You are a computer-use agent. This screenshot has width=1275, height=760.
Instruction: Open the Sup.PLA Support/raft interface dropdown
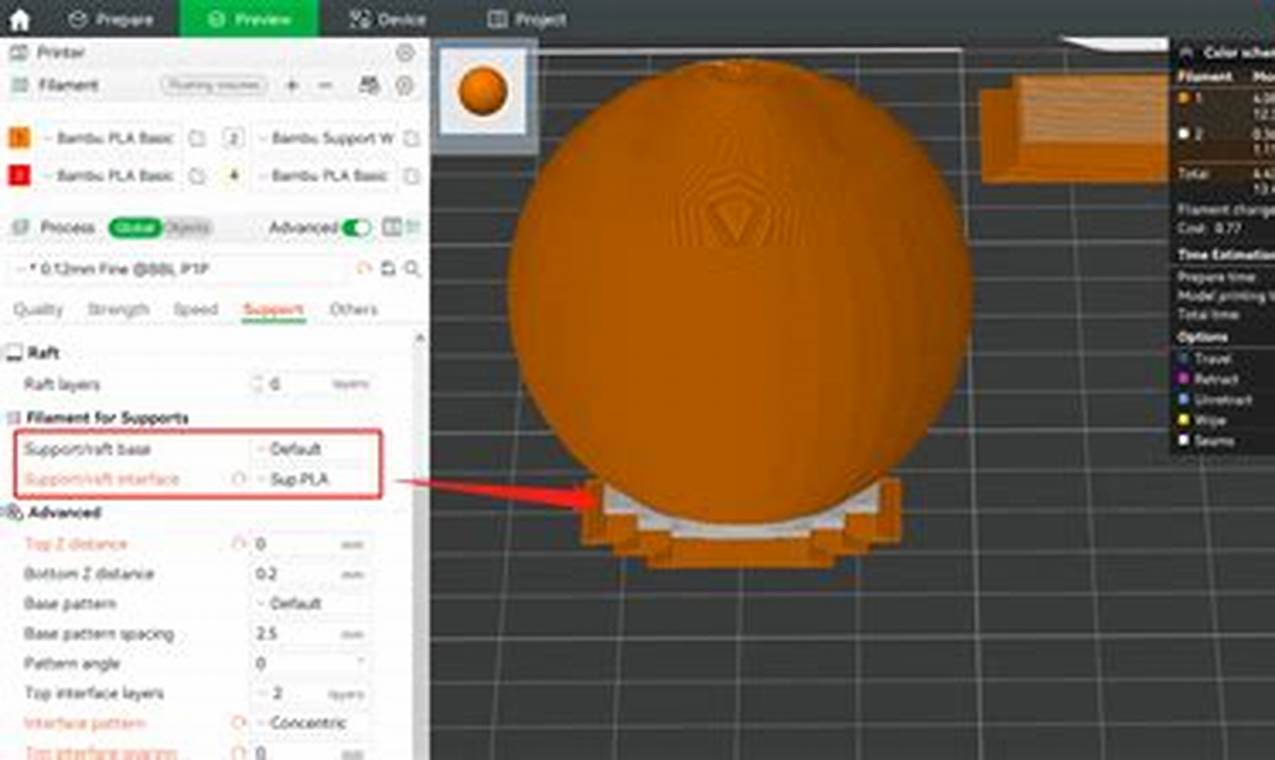[x=300, y=480]
